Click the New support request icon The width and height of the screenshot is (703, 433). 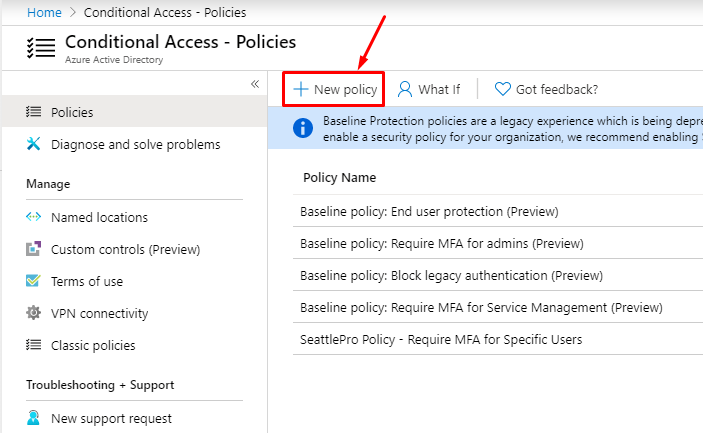[33, 418]
